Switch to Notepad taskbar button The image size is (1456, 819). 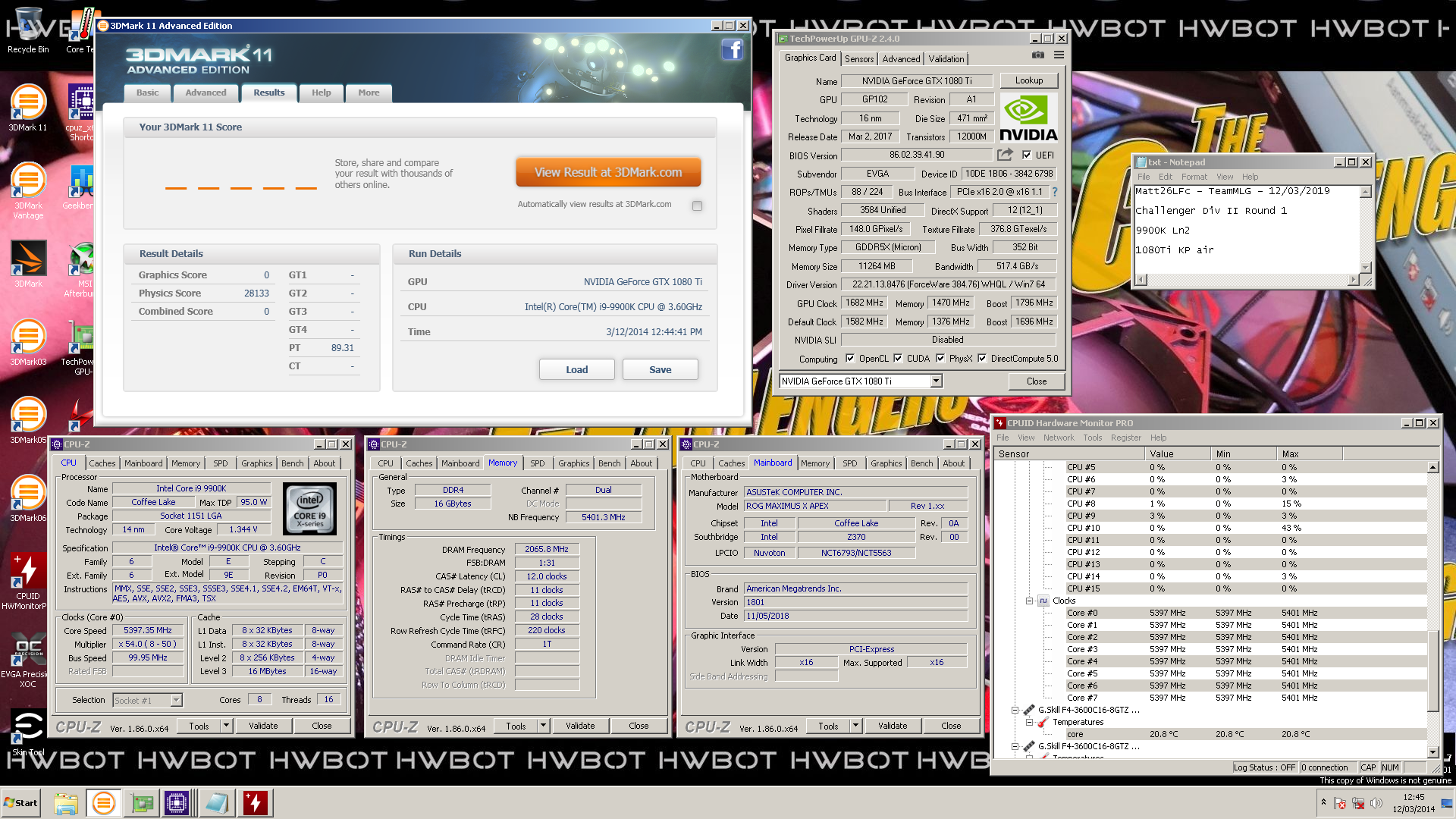[x=217, y=803]
